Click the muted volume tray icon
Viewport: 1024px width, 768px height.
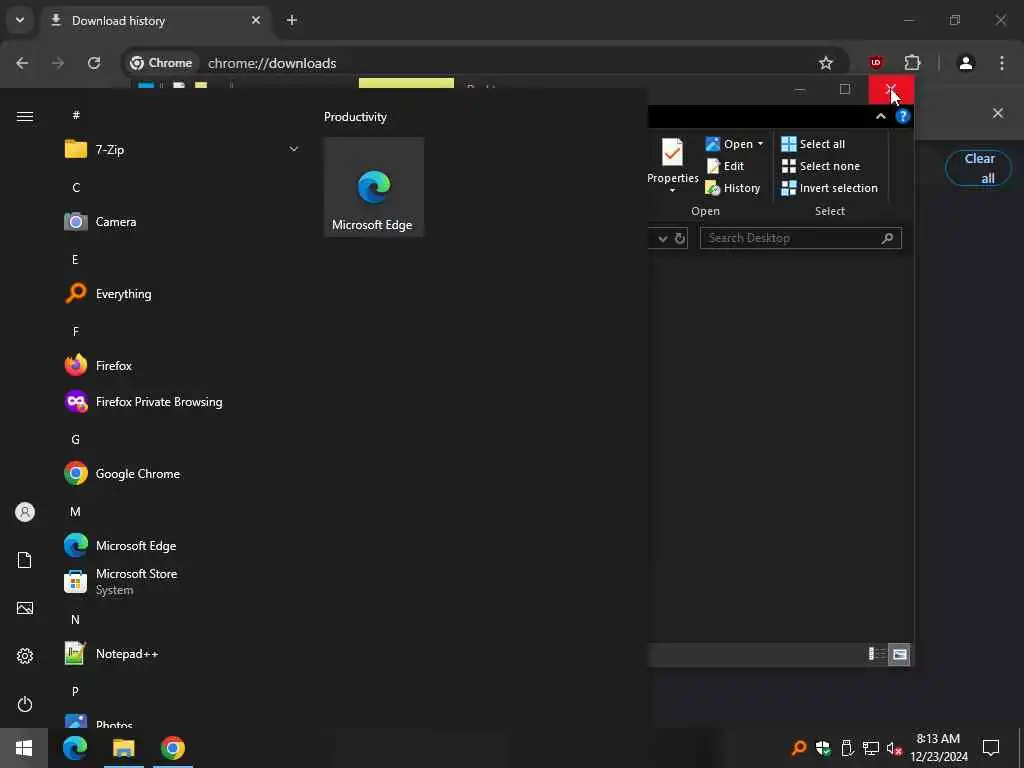click(894, 748)
